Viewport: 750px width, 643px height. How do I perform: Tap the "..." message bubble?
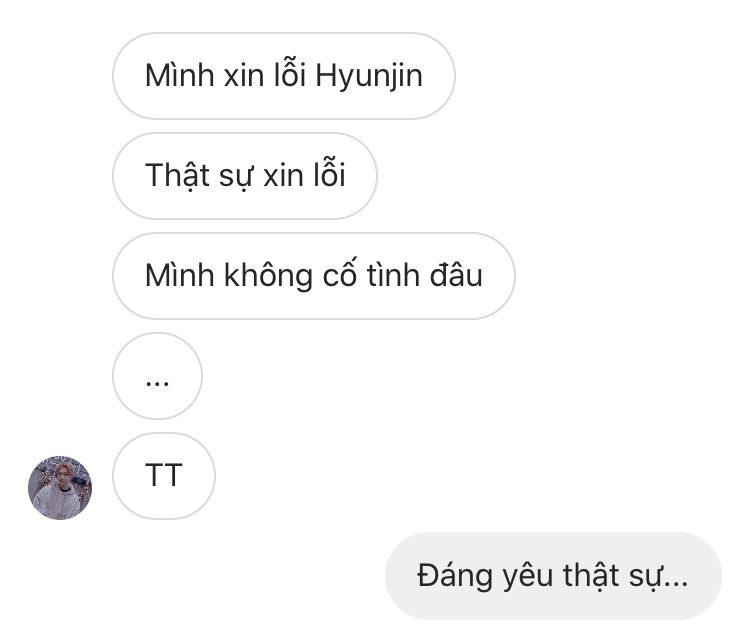click(157, 376)
